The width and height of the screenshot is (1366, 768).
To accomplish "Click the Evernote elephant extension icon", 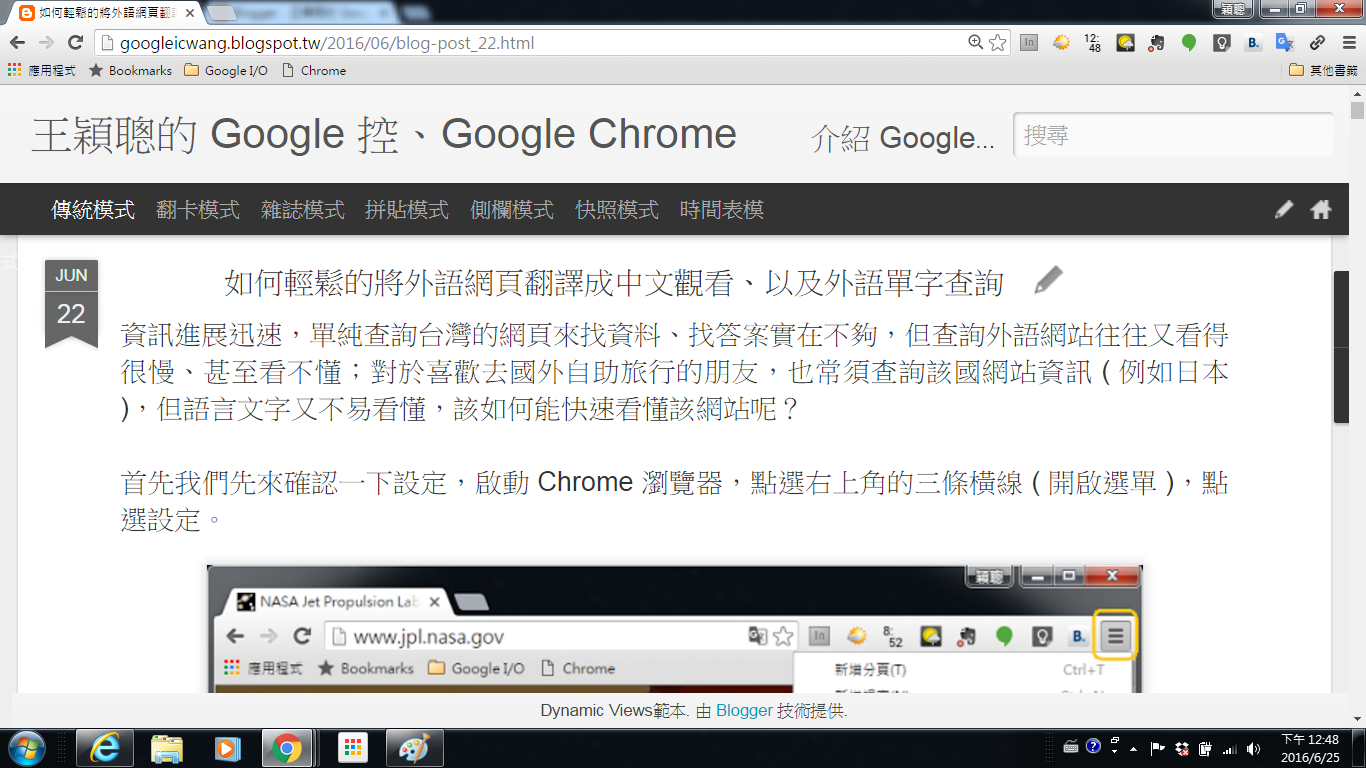I will tap(1157, 43).
